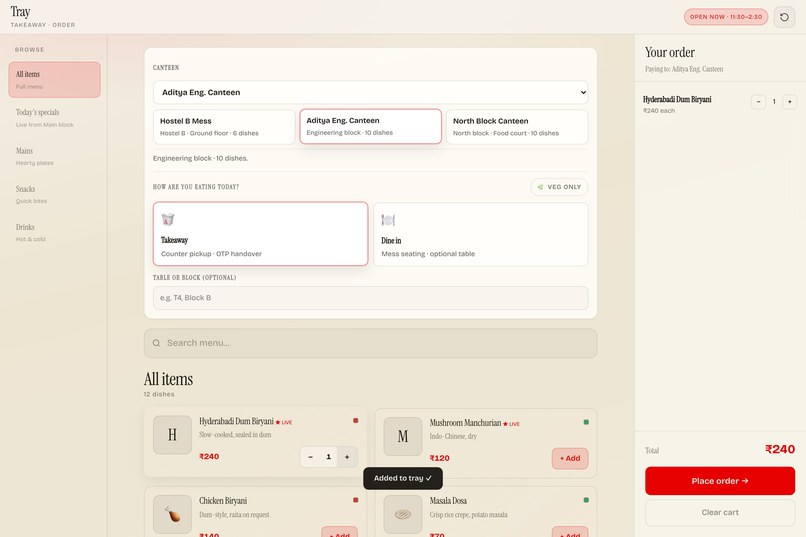
Task: Open the Hyderabadi Dum Biryani H thumbnail
Action: click(172, 435)
